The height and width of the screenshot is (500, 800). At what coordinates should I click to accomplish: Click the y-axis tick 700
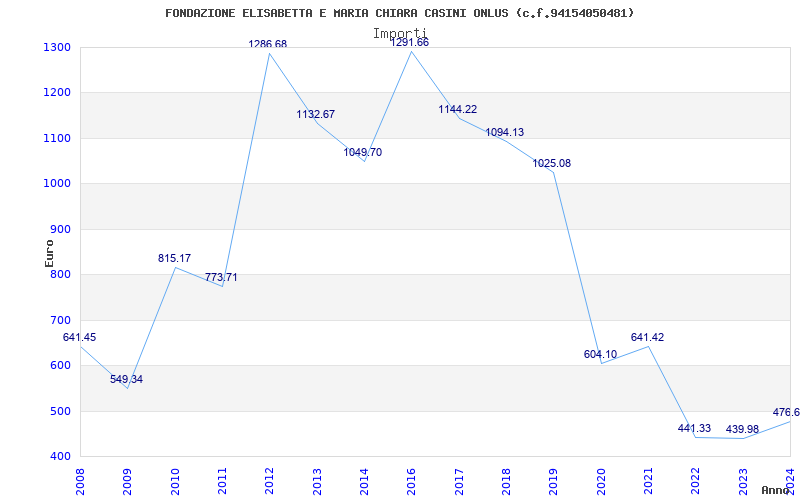pyautogui.click(x=63, y=320)
